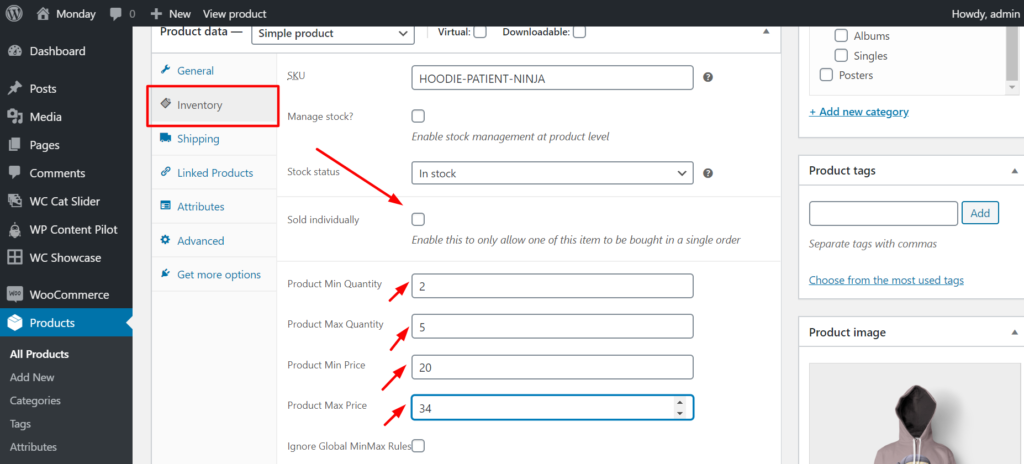
Task: Click the comments bubble icon in admin bar
Action: (x=116, y=14)
